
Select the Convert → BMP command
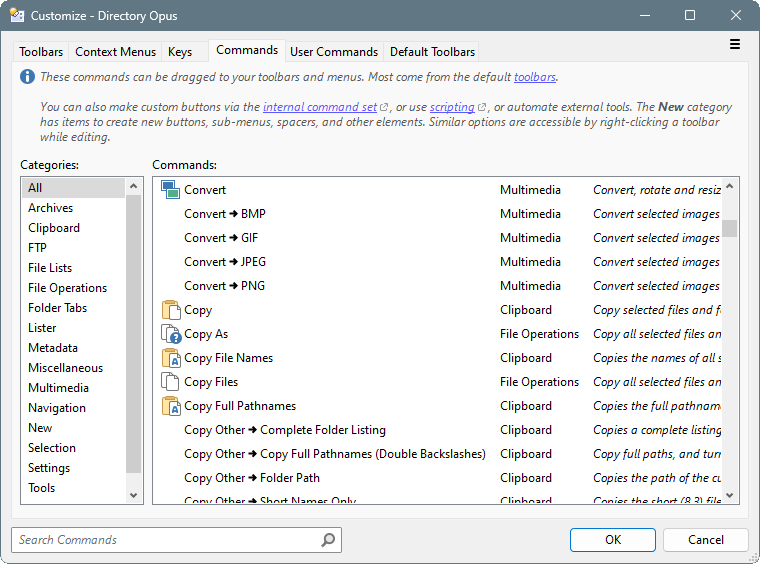coord(437,214)
